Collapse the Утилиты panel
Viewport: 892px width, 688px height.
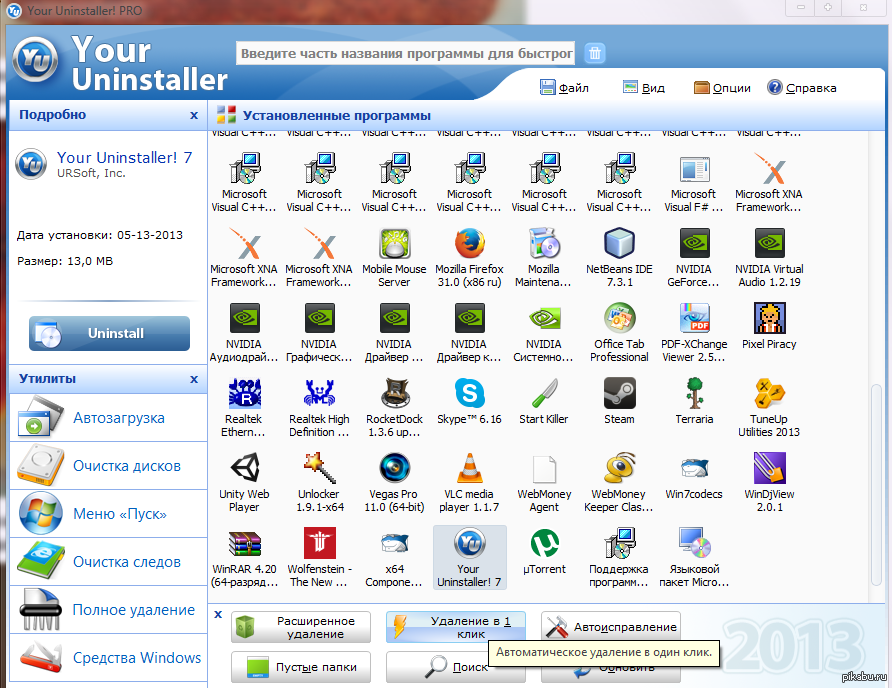[194, 379]
